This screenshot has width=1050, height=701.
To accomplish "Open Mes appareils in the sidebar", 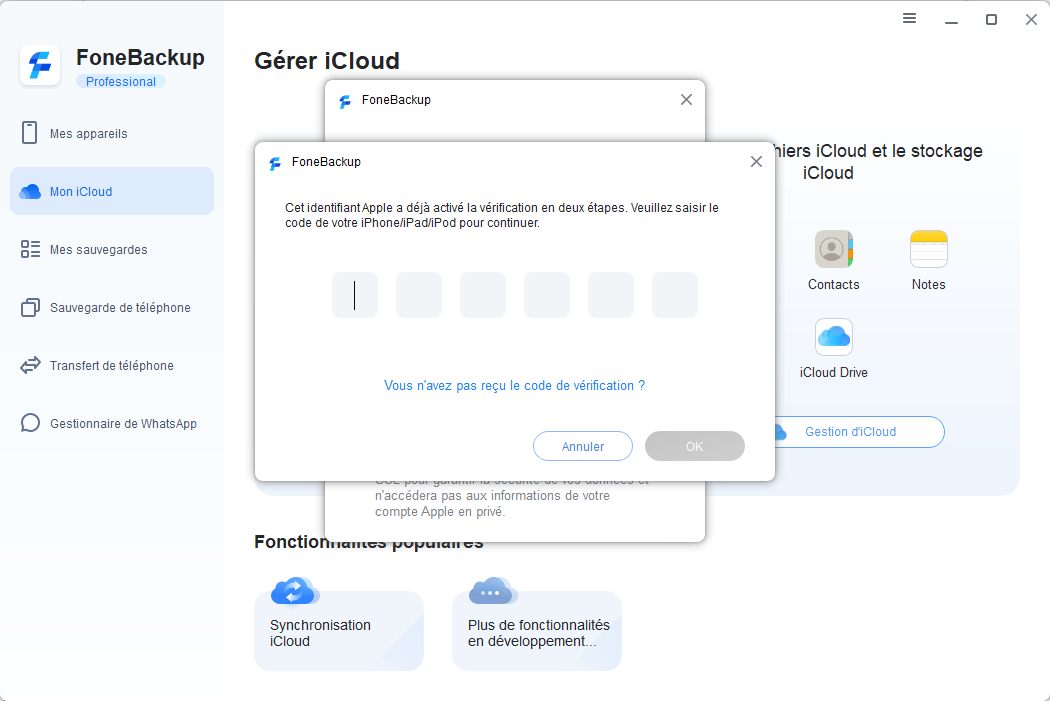I will pyautogui.click(x=112, y=133).
